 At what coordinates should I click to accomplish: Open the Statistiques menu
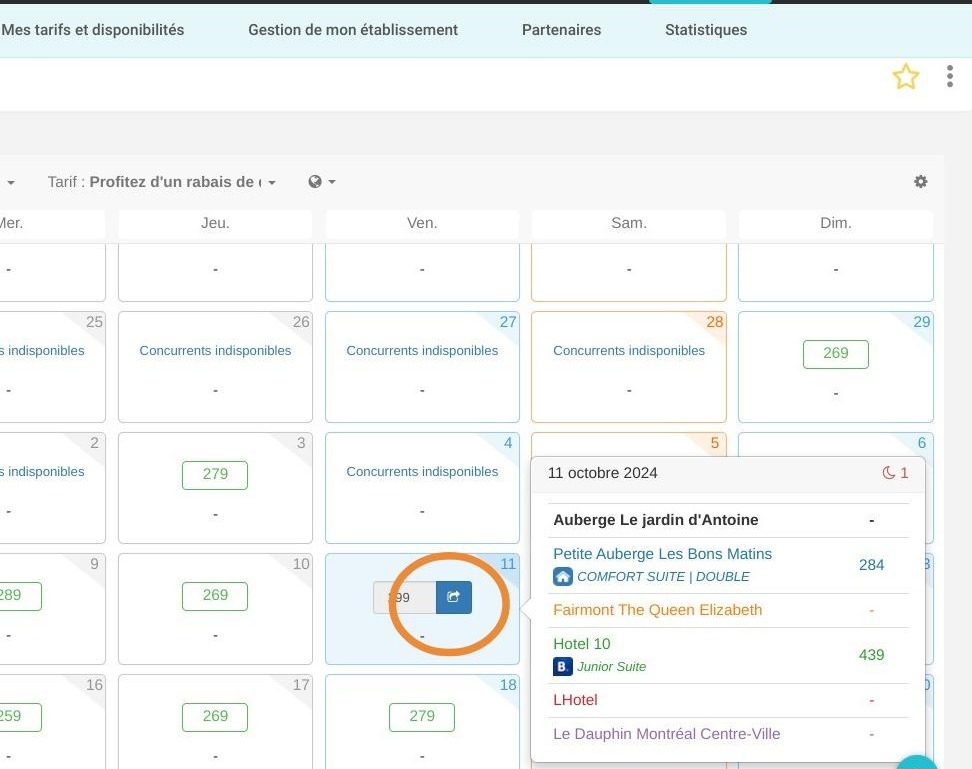coord(706,30)
